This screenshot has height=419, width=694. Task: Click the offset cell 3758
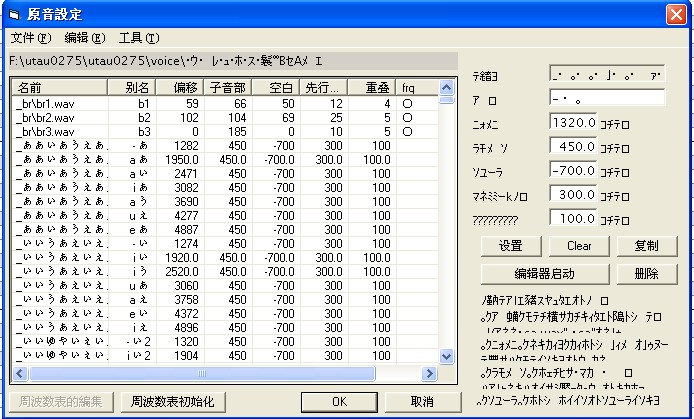[186, 300]
